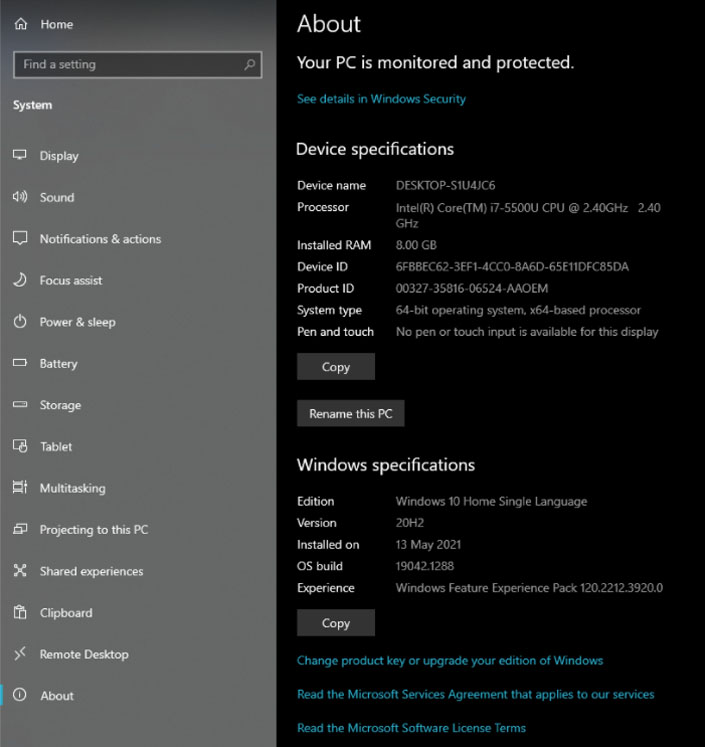Copy Windows specifications with Copy button
This screenshot has height=747, width=705.
(x=336, y=622)
